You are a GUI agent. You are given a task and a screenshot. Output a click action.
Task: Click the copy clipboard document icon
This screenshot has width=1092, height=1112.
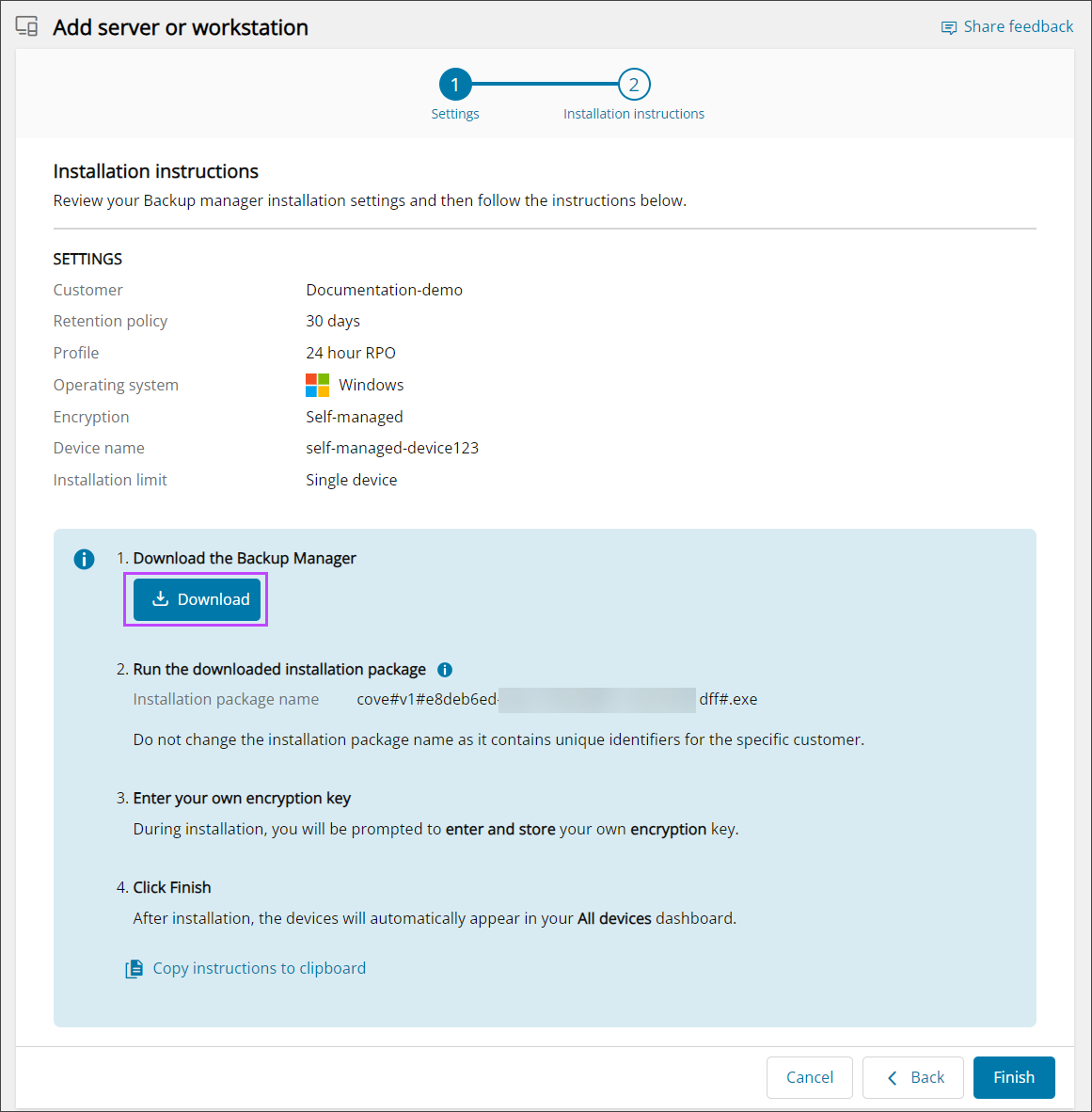135,969
